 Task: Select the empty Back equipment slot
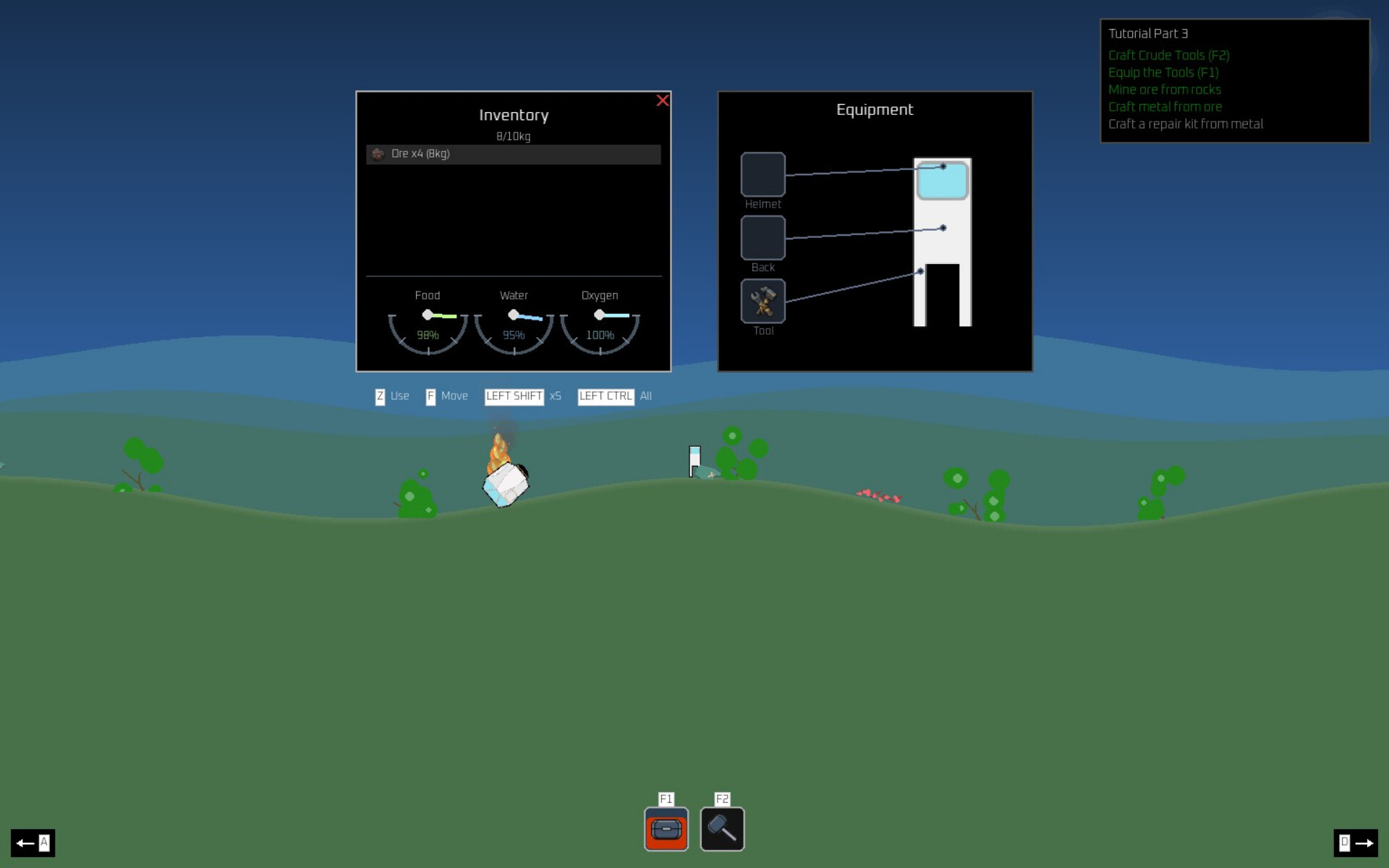(x=763, y=237)
